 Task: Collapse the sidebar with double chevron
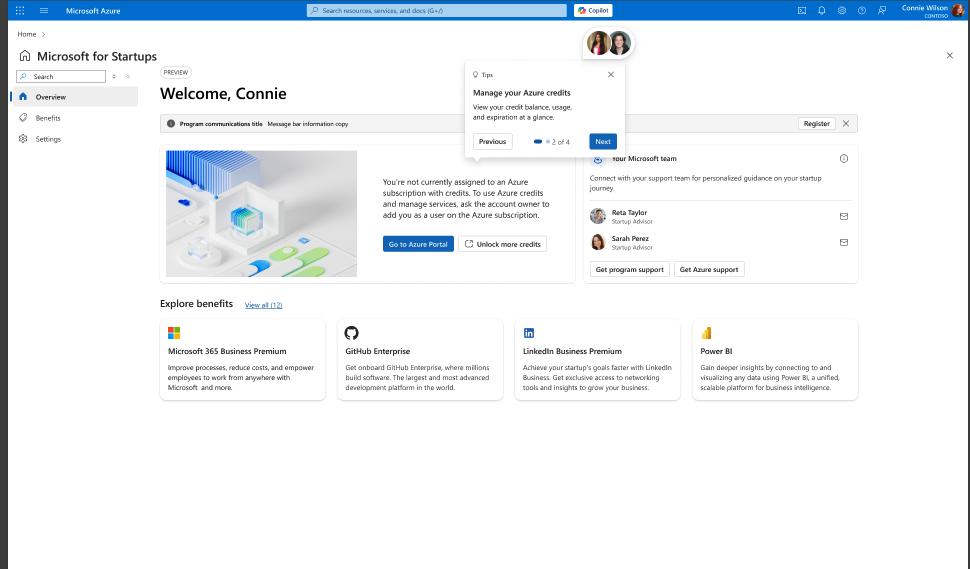tap(128, 77)
